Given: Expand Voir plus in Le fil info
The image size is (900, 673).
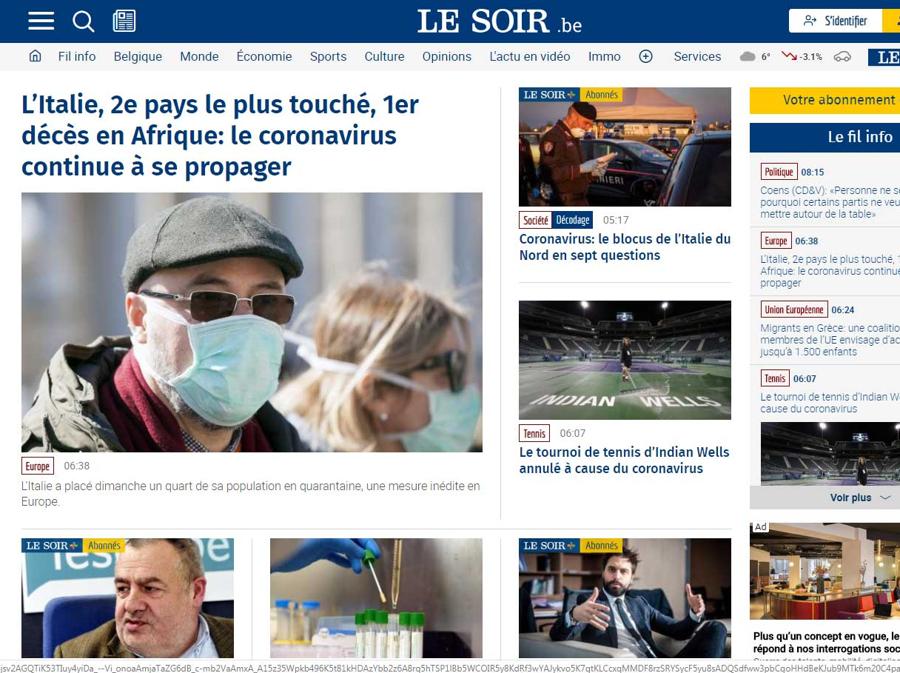Looking at the screenshot, I should click(859, 497).
